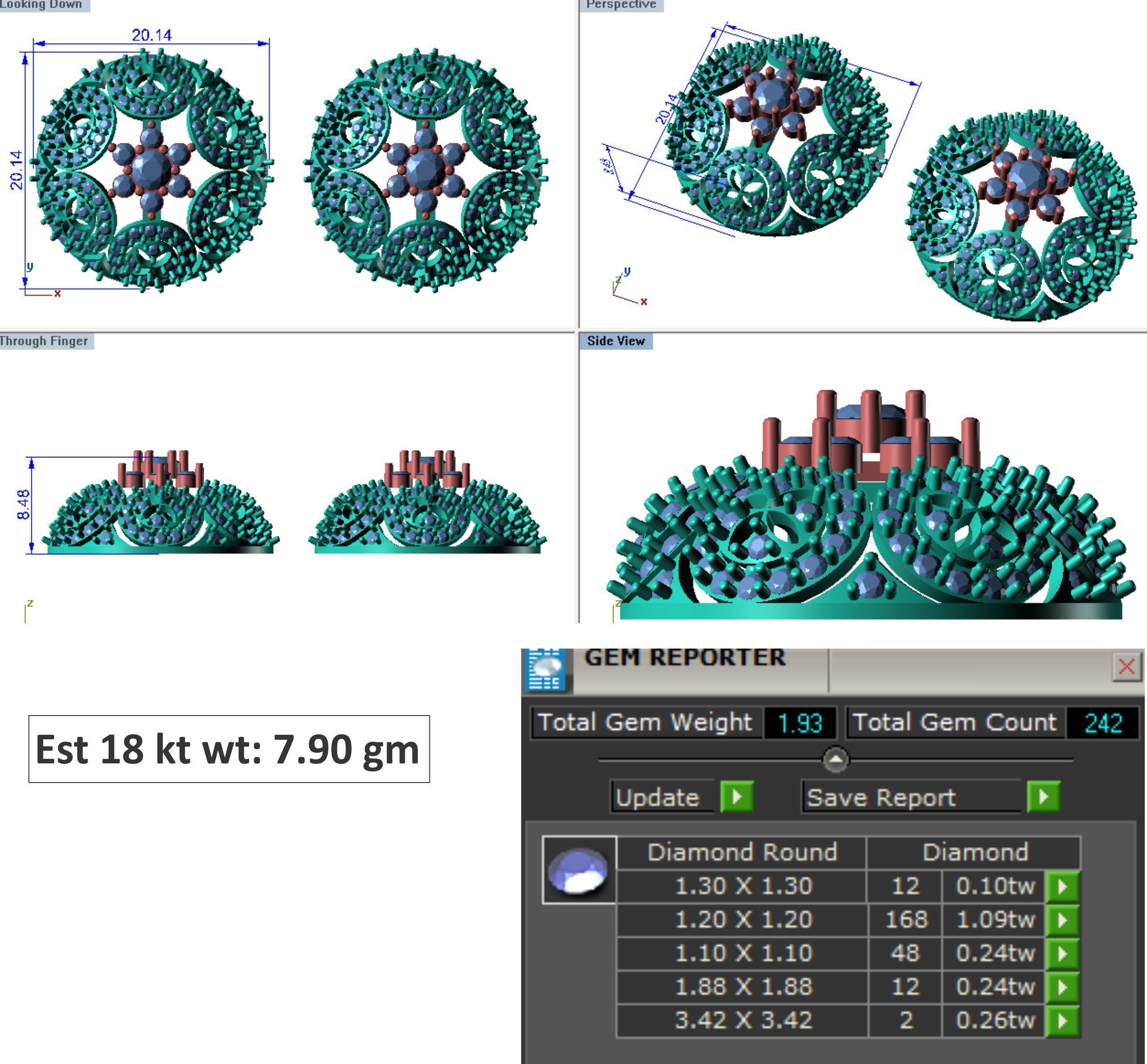The image size is (1147, 1064).
Task: Click the Total Gem Count value field
Action: coord(1102,723)
